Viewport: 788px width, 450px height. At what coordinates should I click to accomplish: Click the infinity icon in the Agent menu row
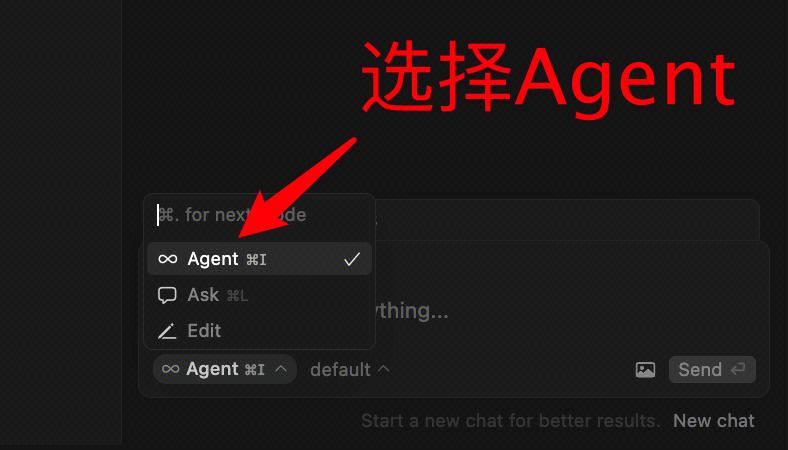[167, 259]
